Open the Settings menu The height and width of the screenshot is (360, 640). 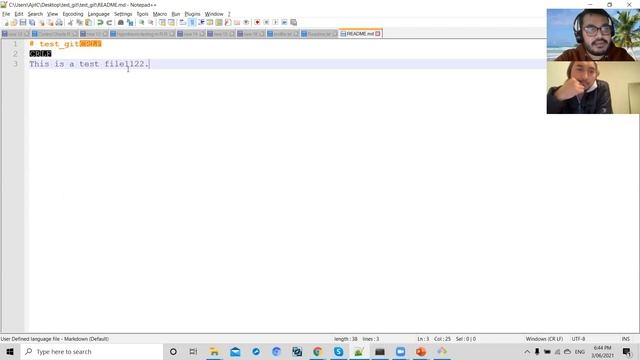click(x=123, y=14)
